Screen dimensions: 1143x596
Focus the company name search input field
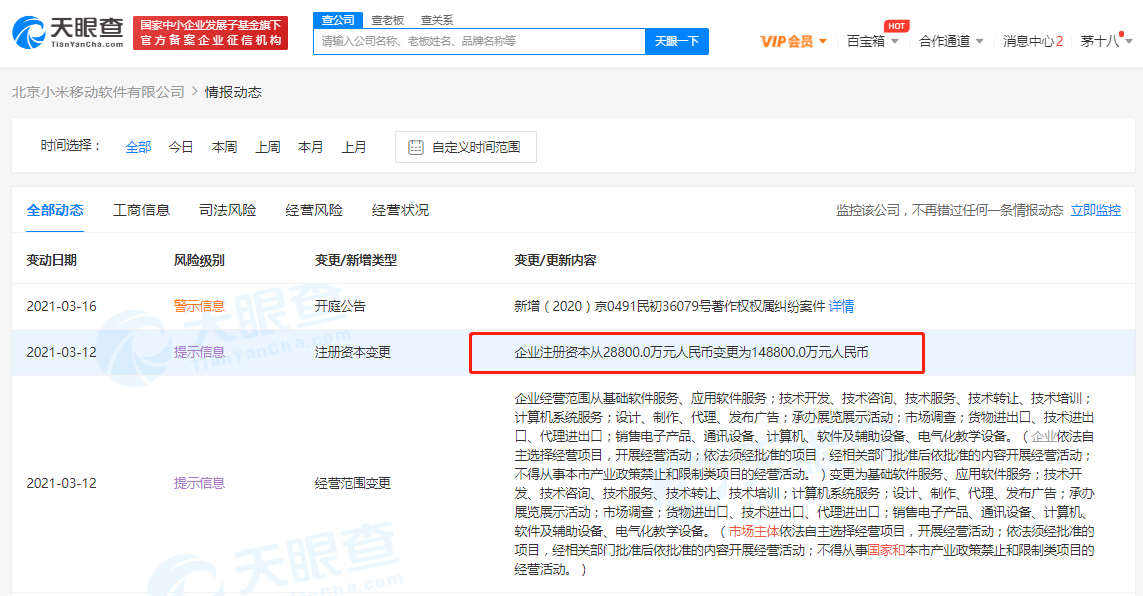click(x=479, y=41)
